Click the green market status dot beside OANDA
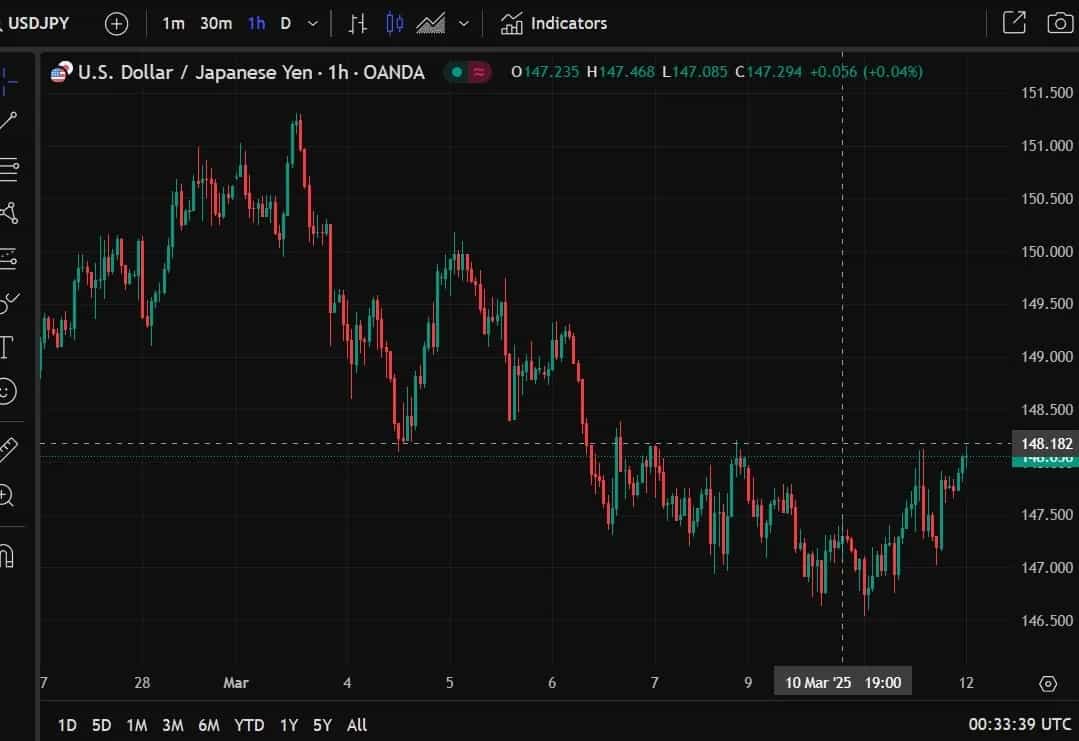This screenshot has height=741, width=1079. click(455, 72)
